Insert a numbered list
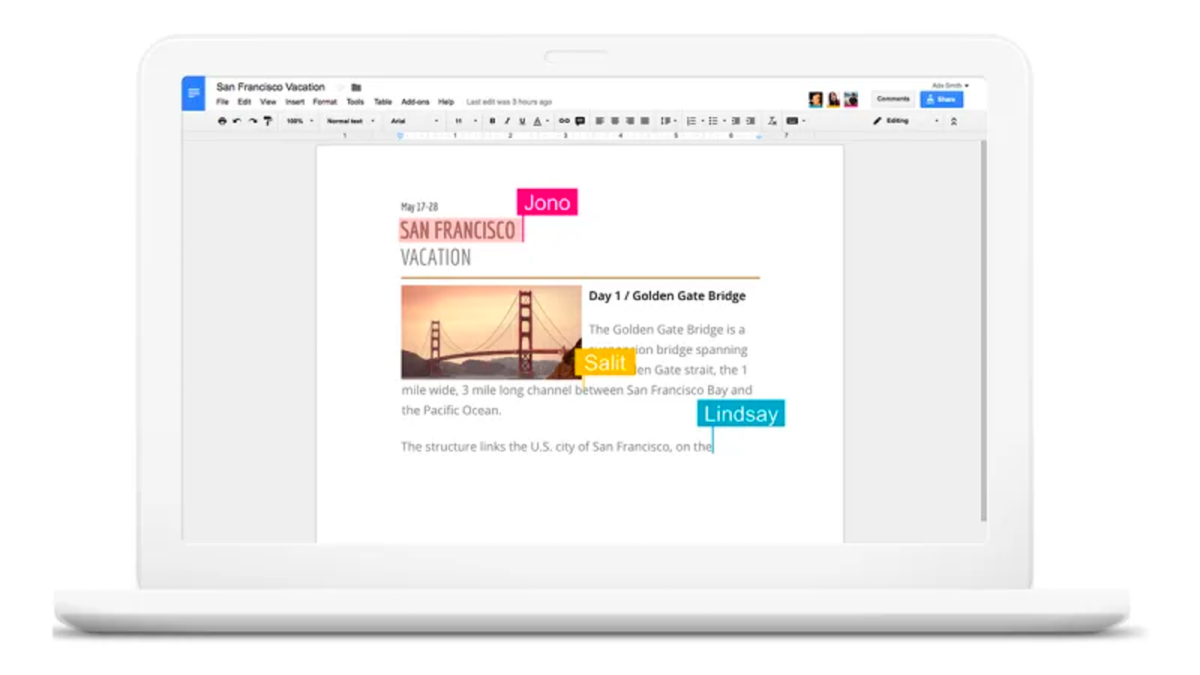This screenshot has width=1200, height=675. [x=691, y=121]
